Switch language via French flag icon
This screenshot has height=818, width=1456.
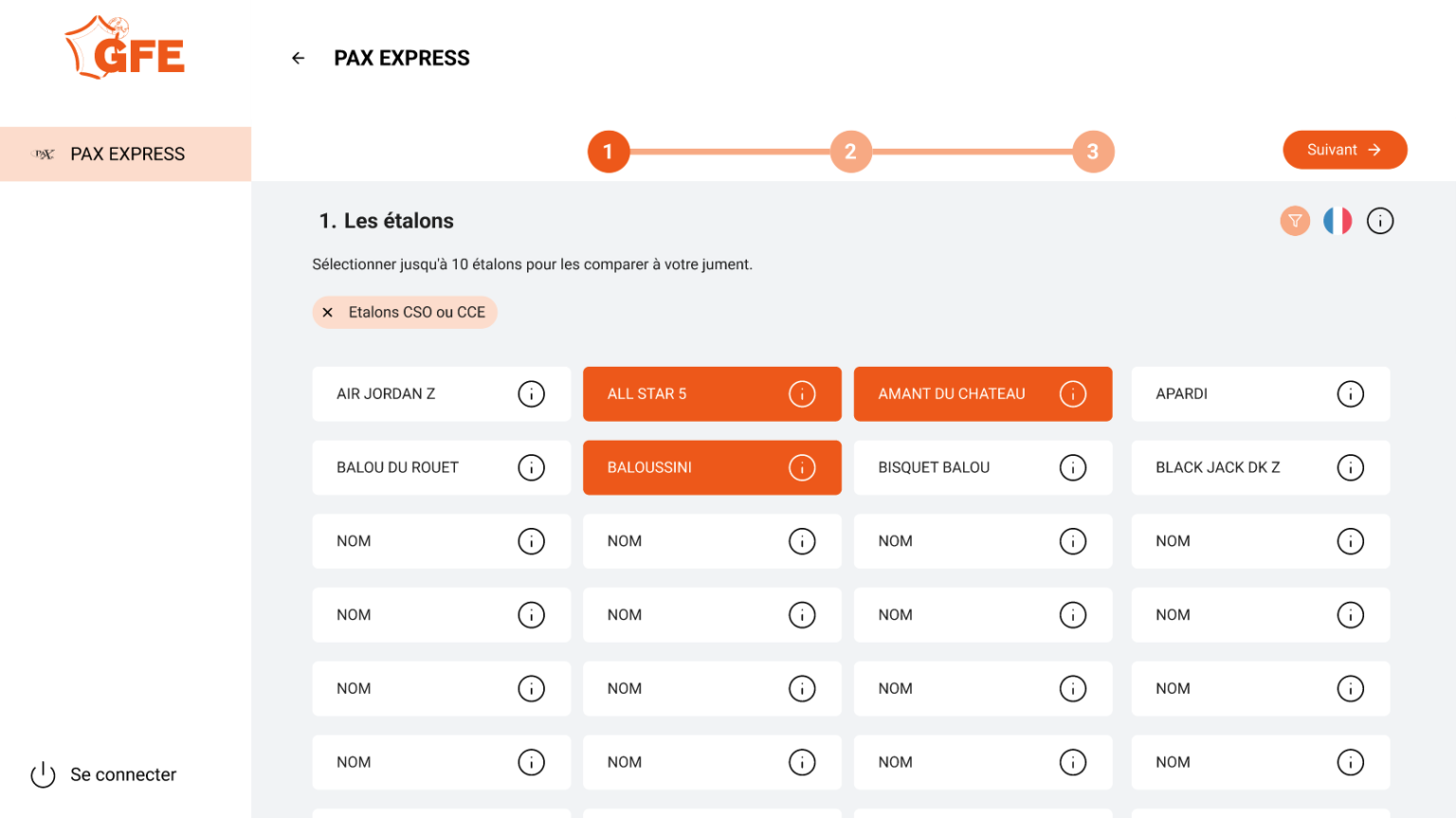pos(1337,221)
